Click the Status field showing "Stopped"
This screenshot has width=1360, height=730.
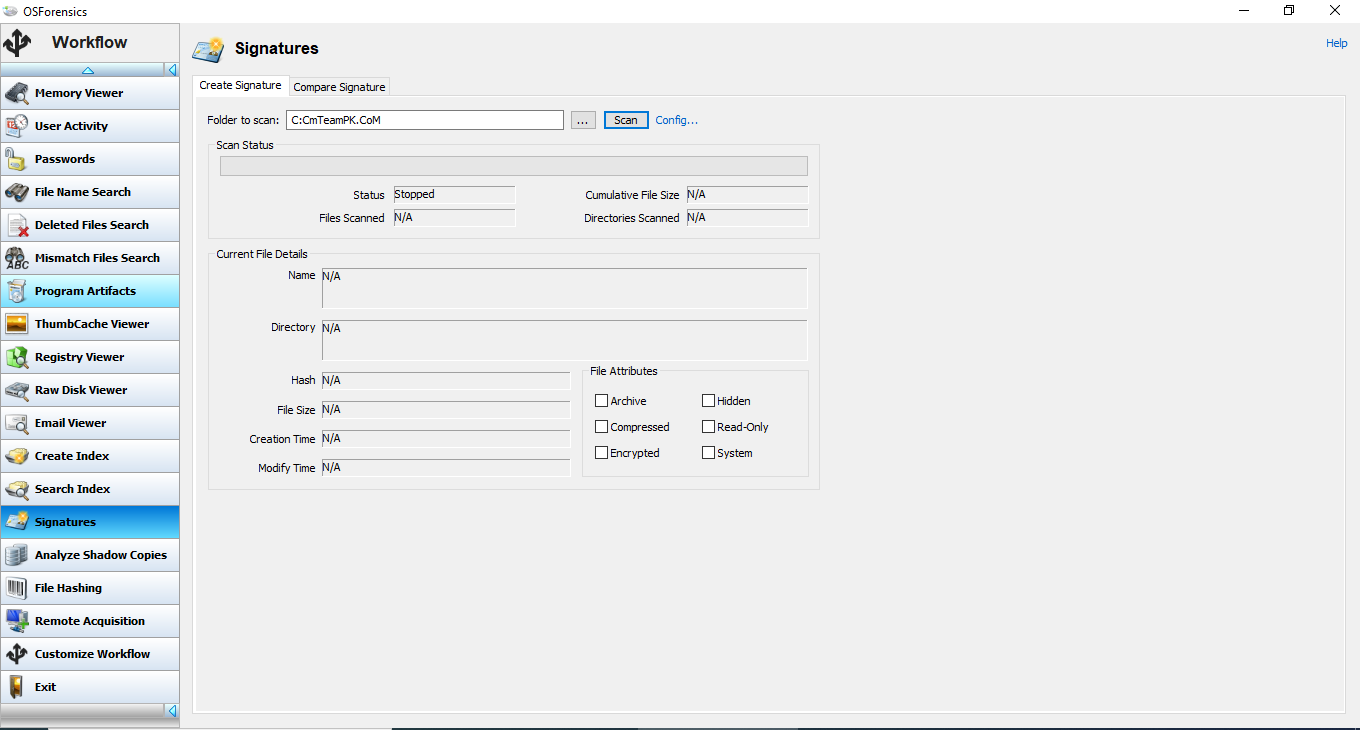click(x=454, y=195)
